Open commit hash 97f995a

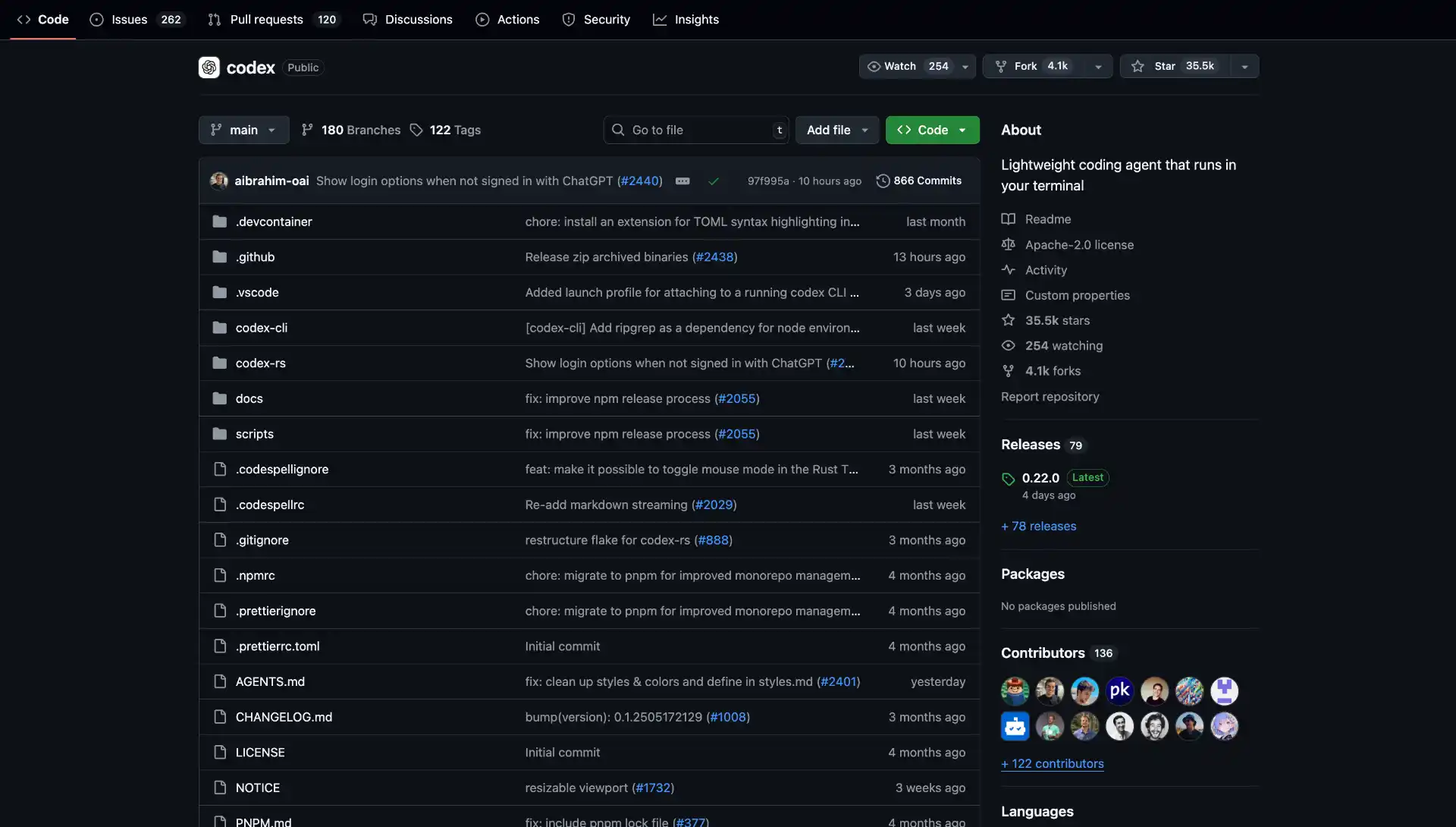click(768, 181)
